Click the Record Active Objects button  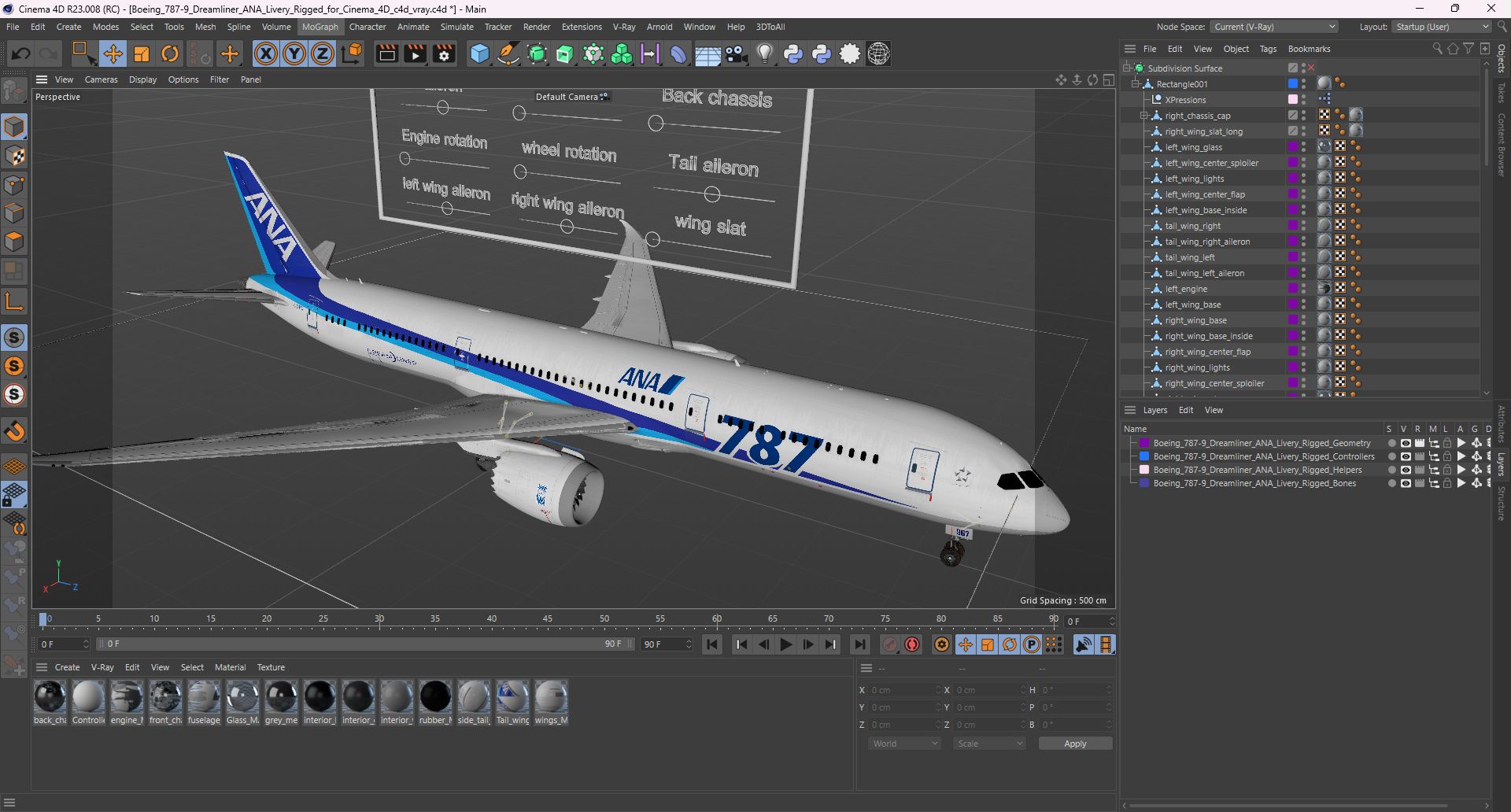pyautogui.click(x=889, y=644)
